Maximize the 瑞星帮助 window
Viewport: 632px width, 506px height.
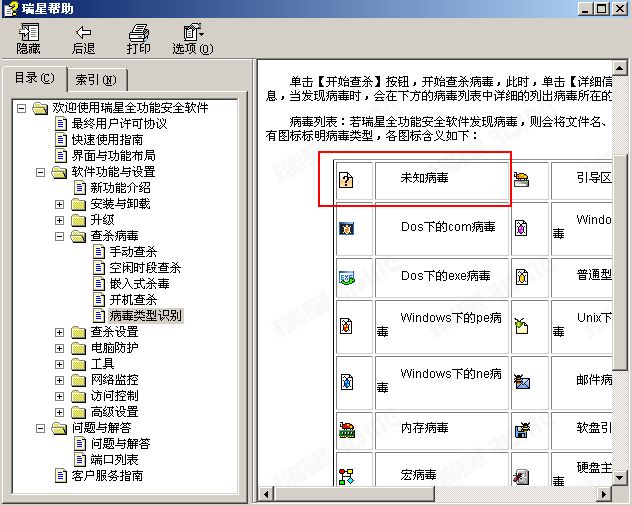pos(602,8)
